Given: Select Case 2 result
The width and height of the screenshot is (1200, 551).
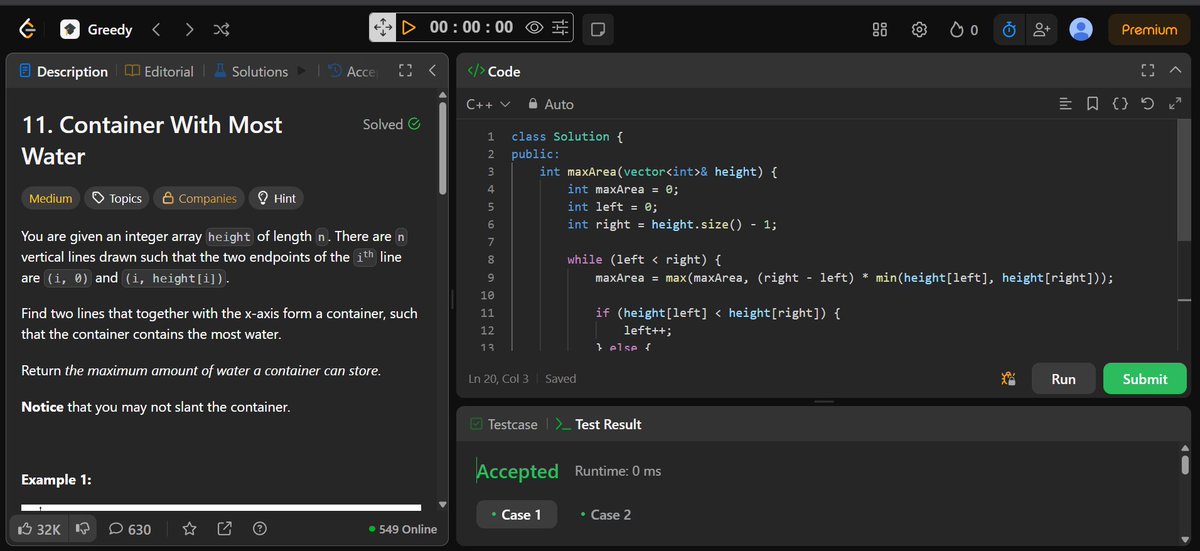Looking at the screenshot, I should tap(605, 514).
